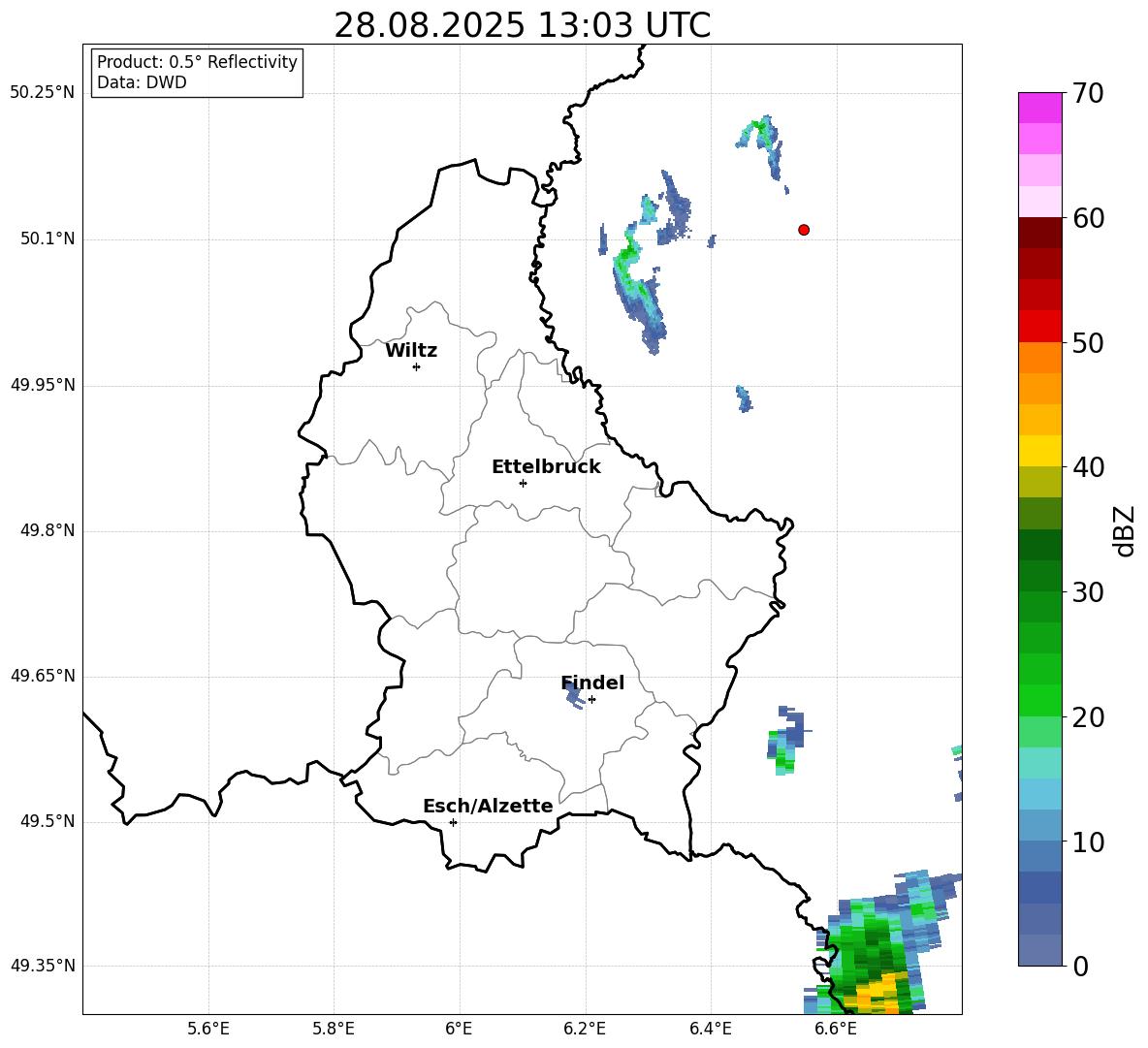The width and height of the screenshot is (1148, 1048).
Task: Click the Ettelbruck station cross marker
Action: pyautogui.click(x=523, y=483)
